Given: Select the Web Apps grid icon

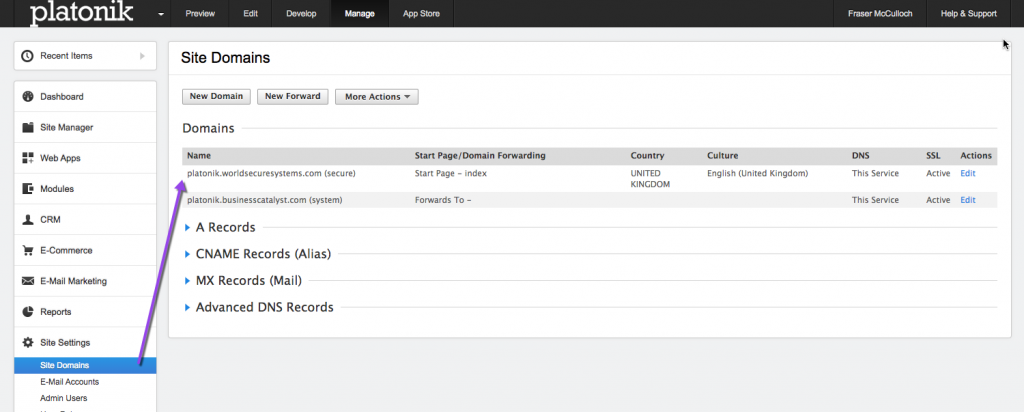Looking at the screenshot, I should (28, 158).
